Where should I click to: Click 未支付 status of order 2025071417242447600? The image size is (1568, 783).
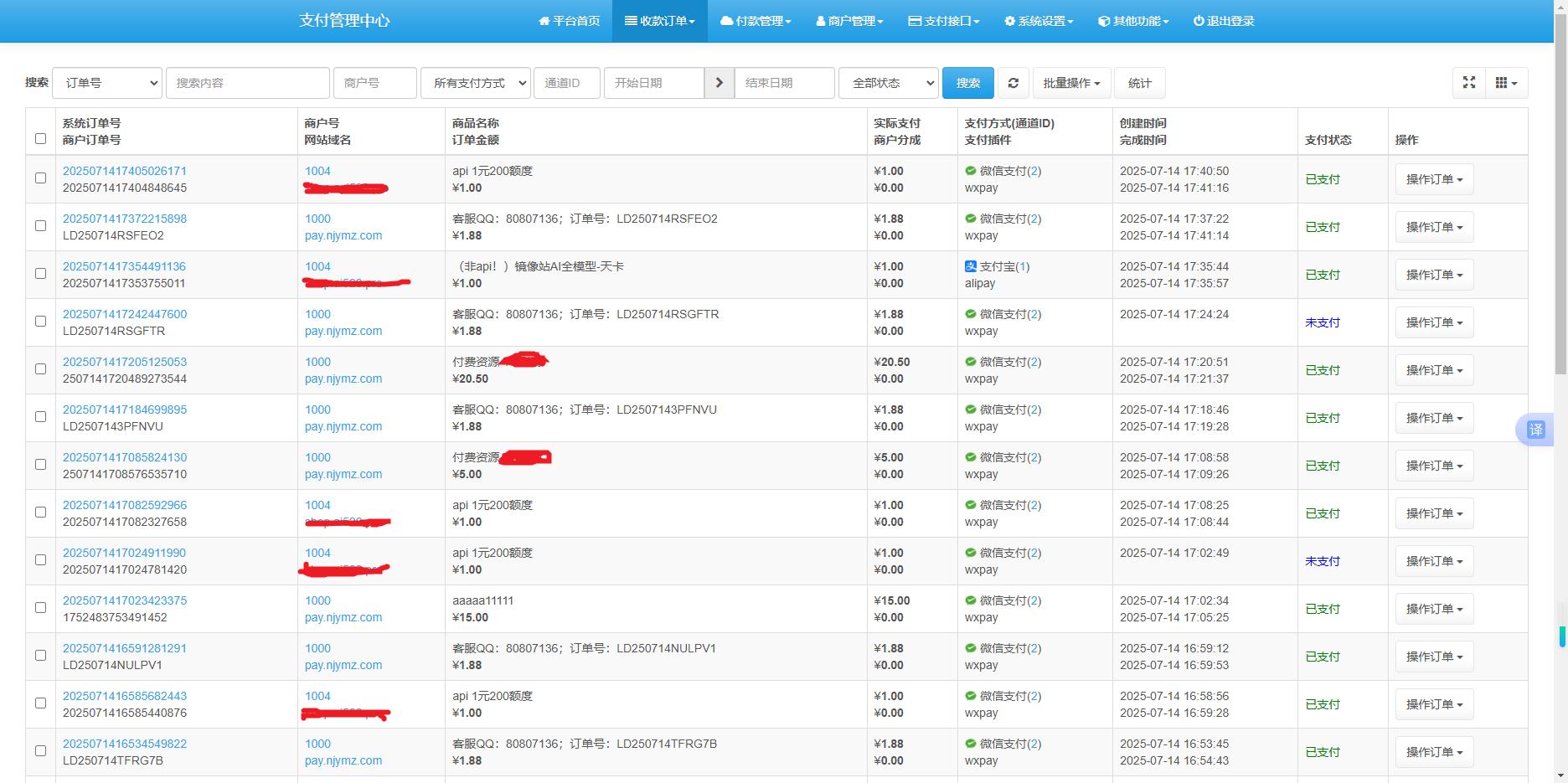coord(1323,322)
